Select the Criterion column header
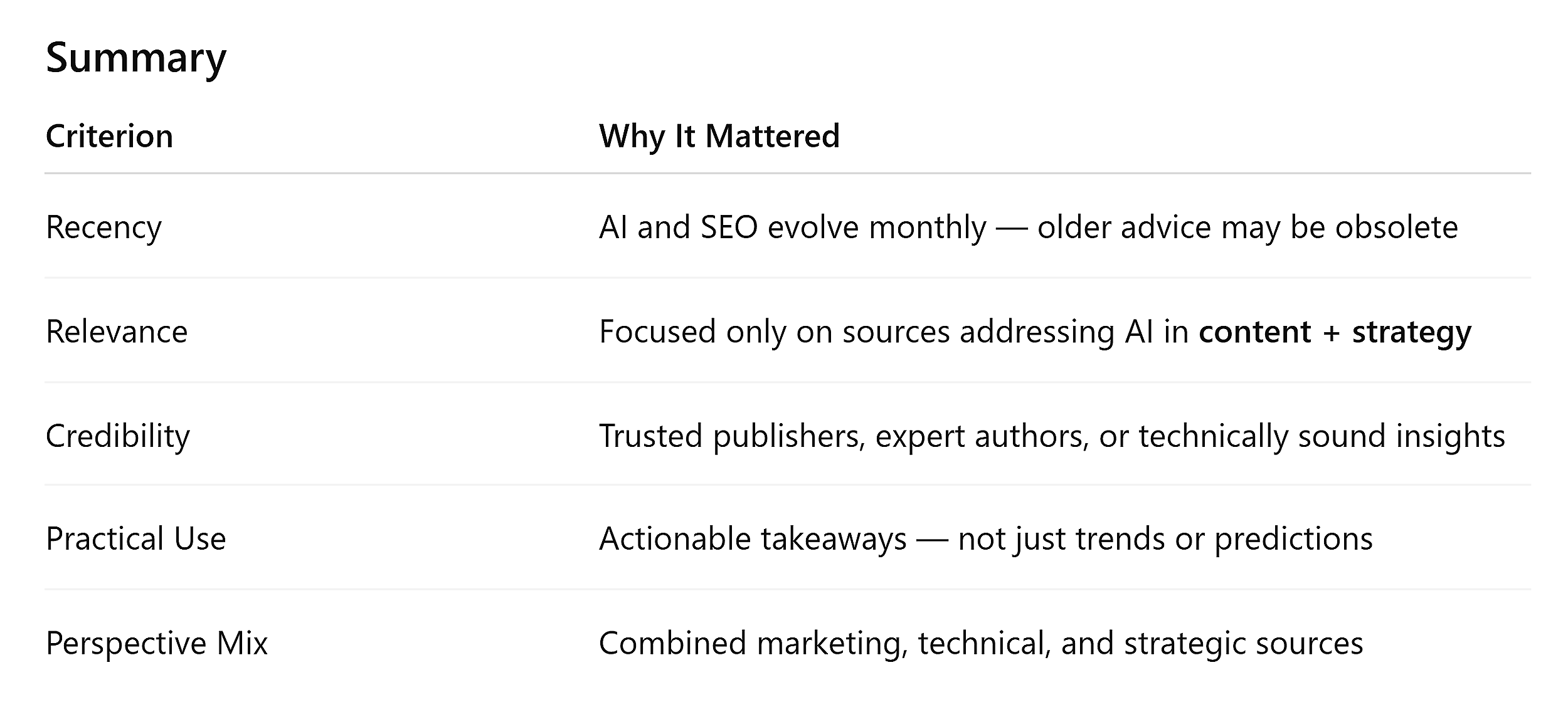Image resolution: width=1568 pixels, height=707 pixels. [109, 136]
